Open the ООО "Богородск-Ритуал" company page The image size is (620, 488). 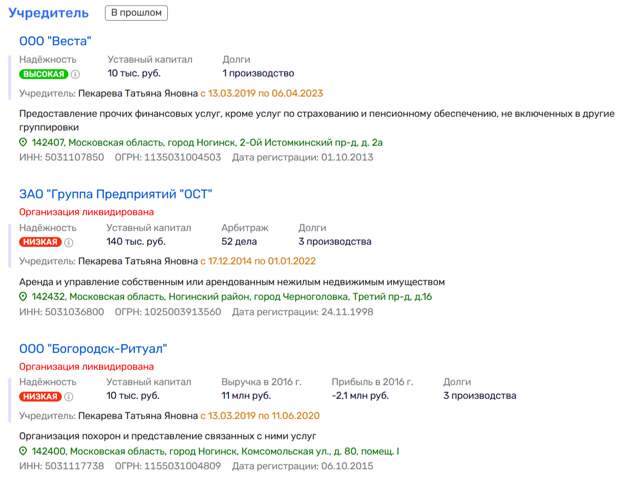click(93, 348)
